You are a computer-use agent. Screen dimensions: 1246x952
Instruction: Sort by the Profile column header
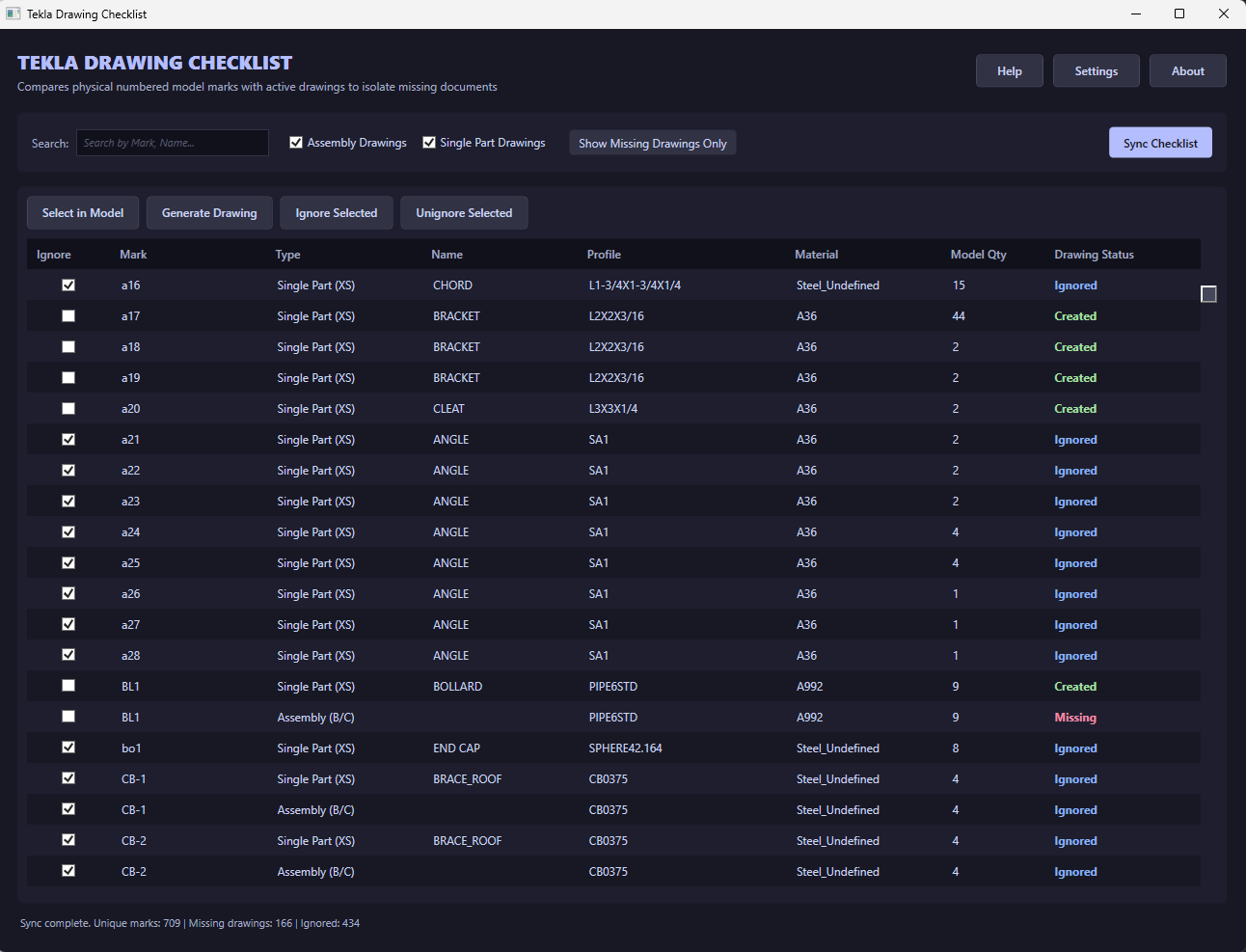pos(604,255)
